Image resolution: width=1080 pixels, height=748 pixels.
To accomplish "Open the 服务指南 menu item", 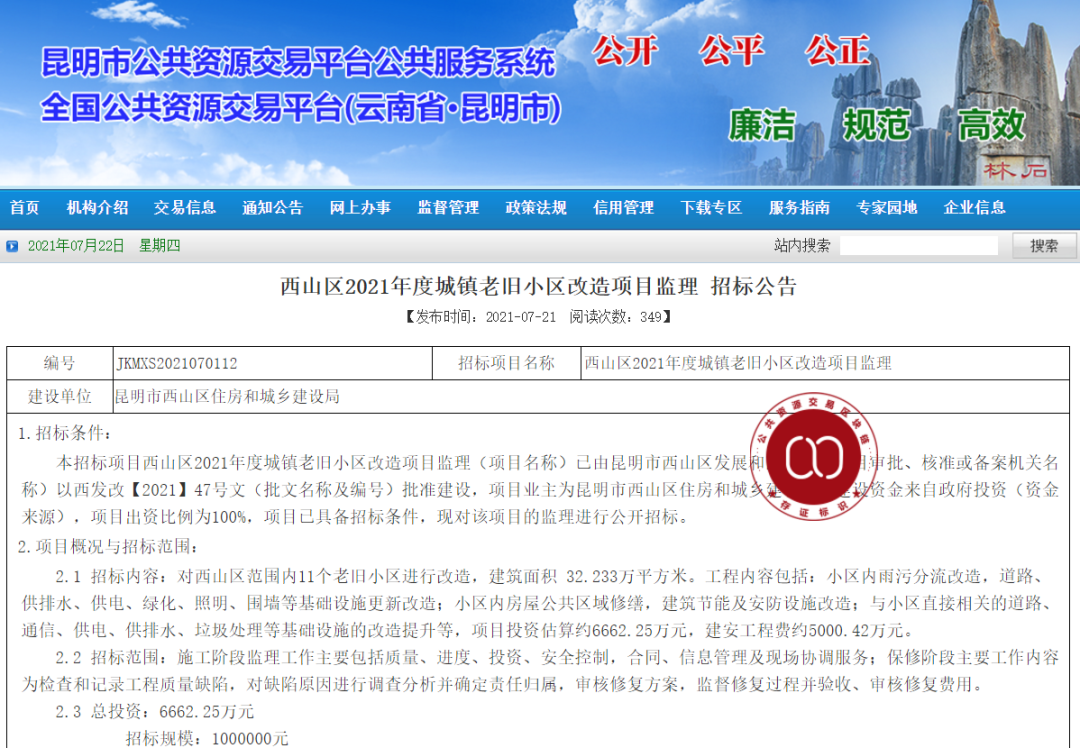I will pos(799,207).
